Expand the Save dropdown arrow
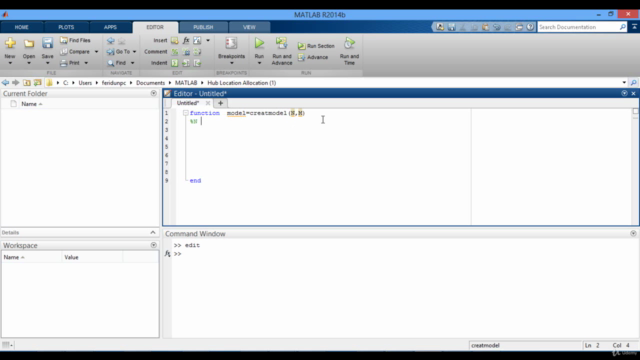 click(x=47, y=63)
